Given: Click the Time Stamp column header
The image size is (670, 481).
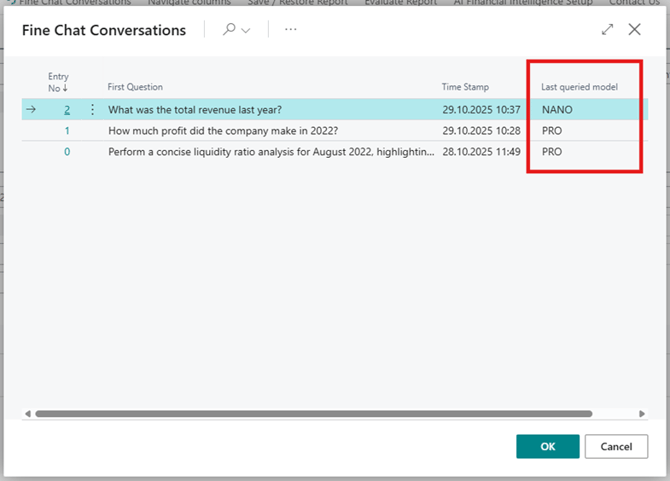Looking at the screenshot, I should click(x=465, y=87).
